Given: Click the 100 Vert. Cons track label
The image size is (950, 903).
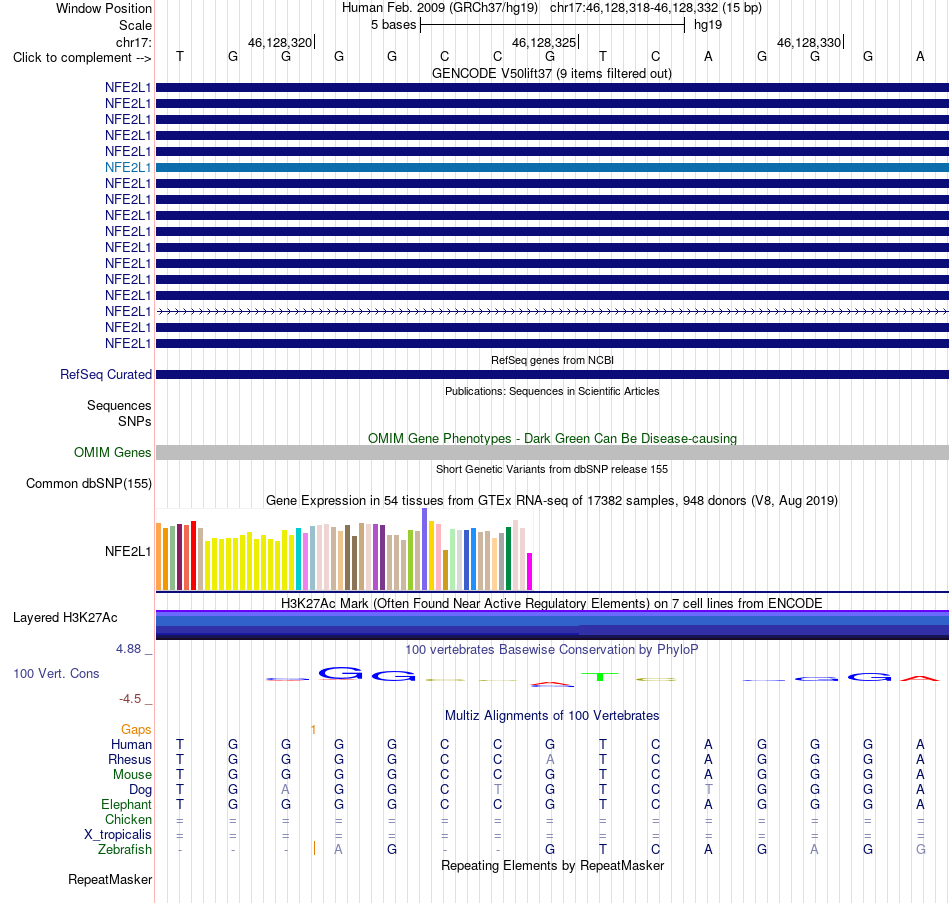Looking at the screenshot, I should pyautogui.click(x=56, y=673).
